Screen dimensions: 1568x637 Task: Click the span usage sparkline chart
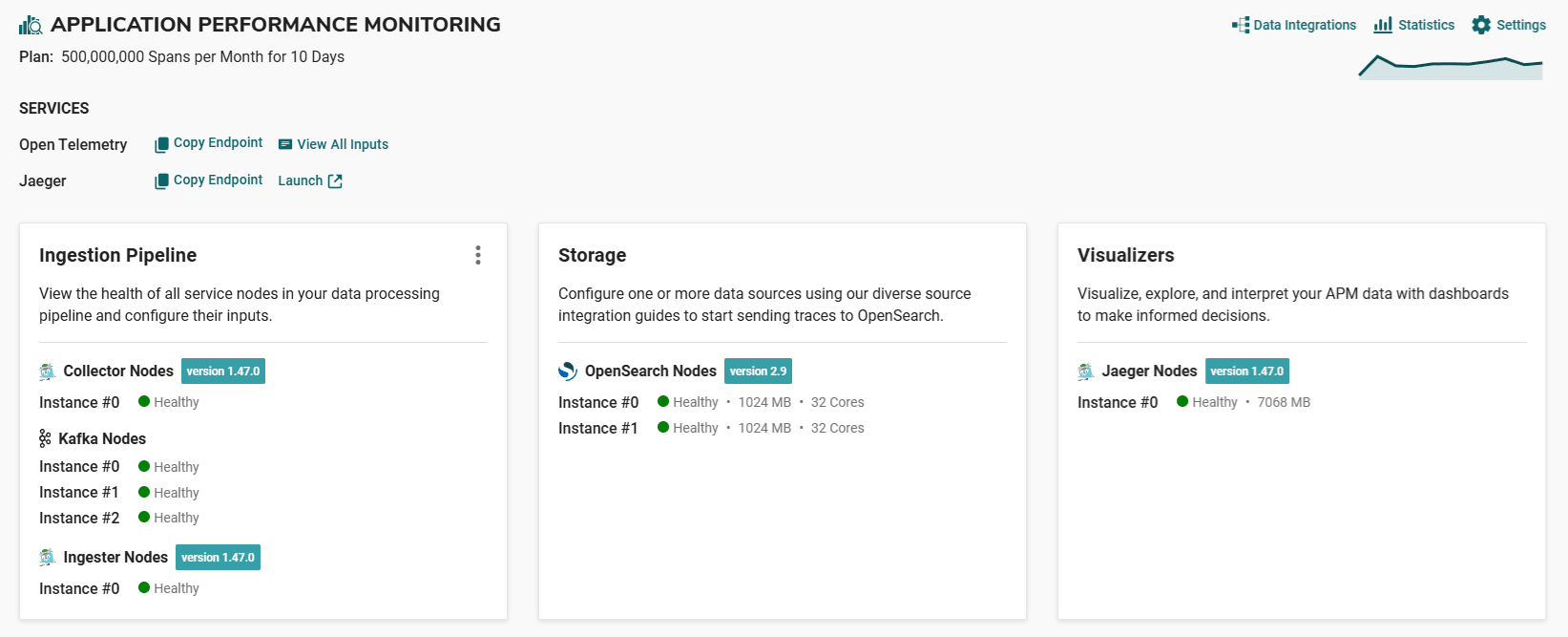[x=1450, y=67]
